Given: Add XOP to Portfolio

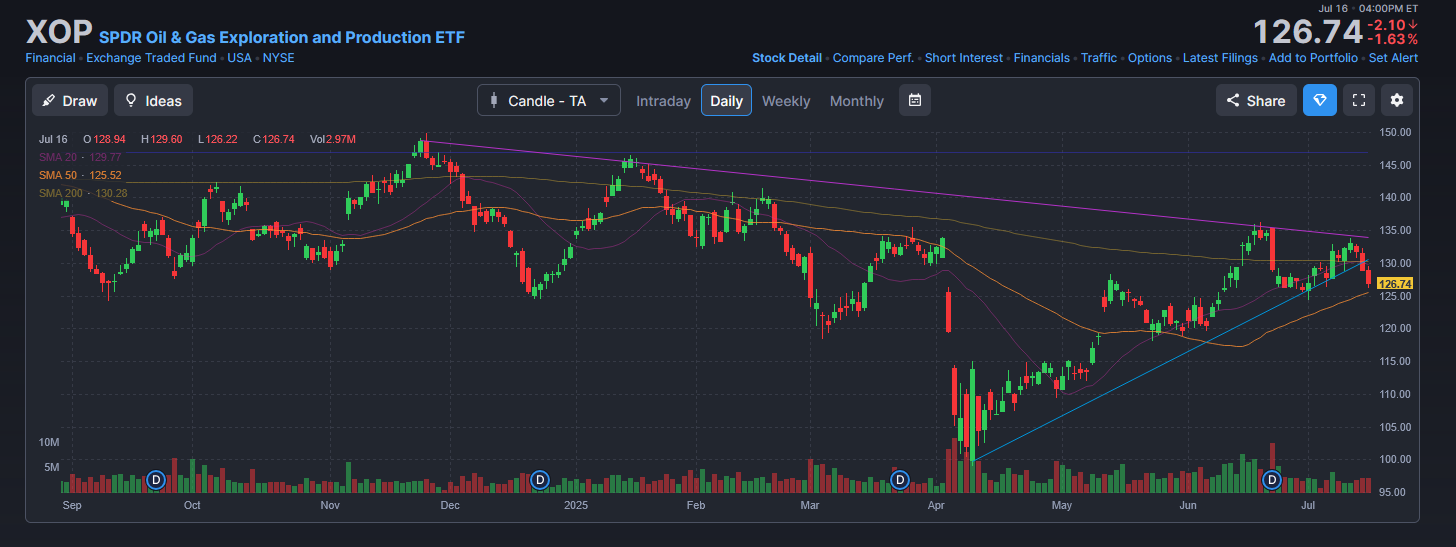Looking at the screenshot, I should point(1313,58).
